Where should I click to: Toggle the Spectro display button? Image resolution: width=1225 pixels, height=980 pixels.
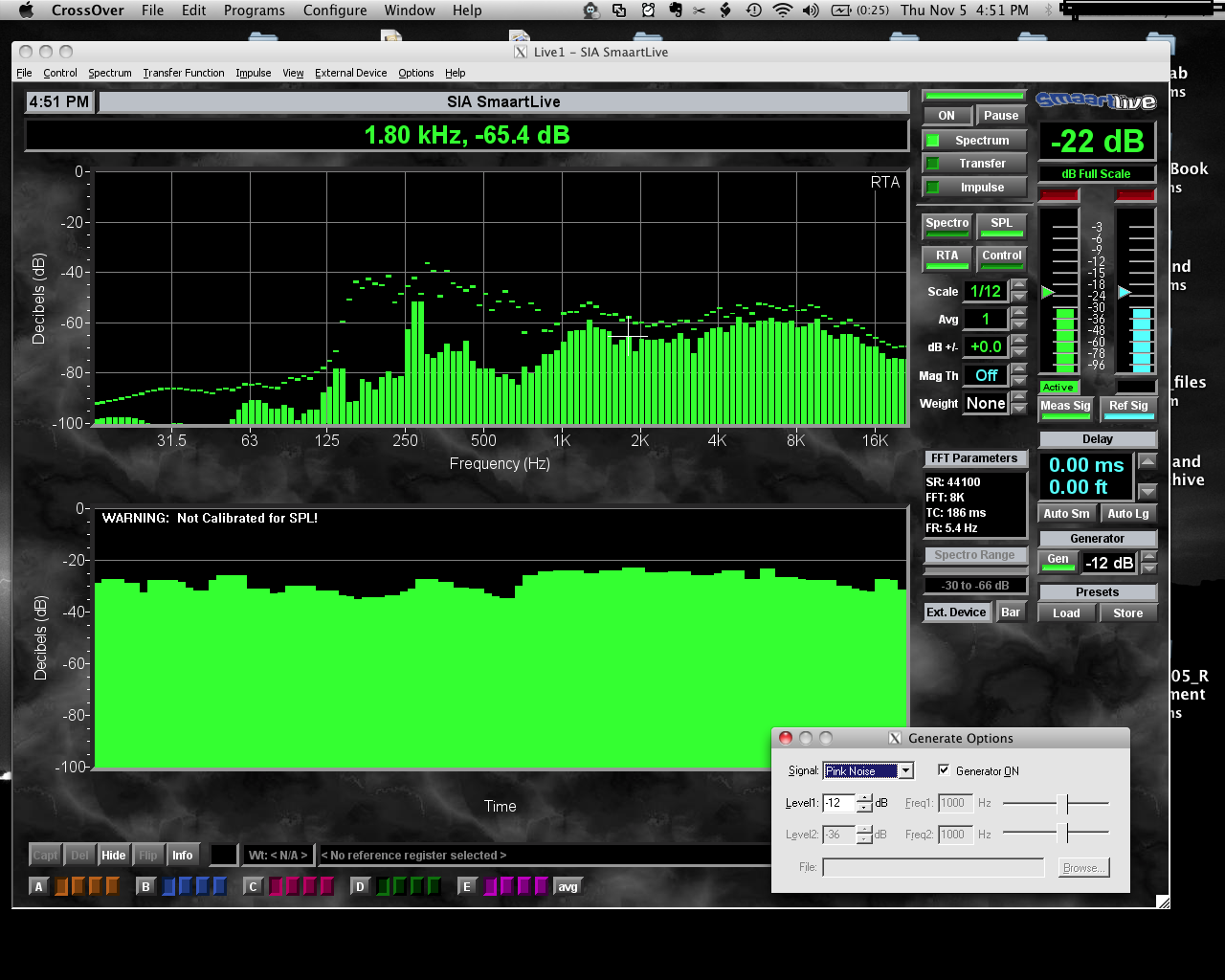[x=947, y=226]
